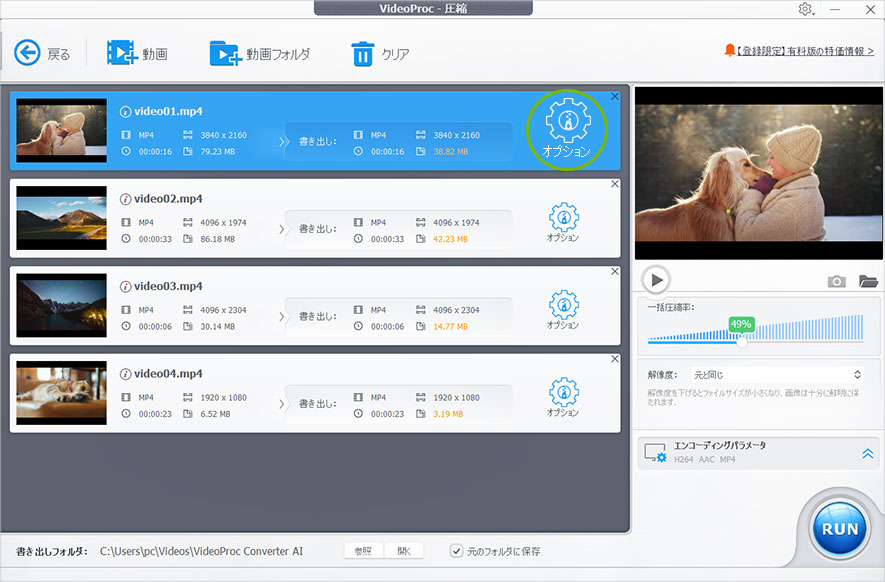The width and height of the screenshot is (885, 582).
Task: Open the settings gear in the title bar
Action: (806, 9)
